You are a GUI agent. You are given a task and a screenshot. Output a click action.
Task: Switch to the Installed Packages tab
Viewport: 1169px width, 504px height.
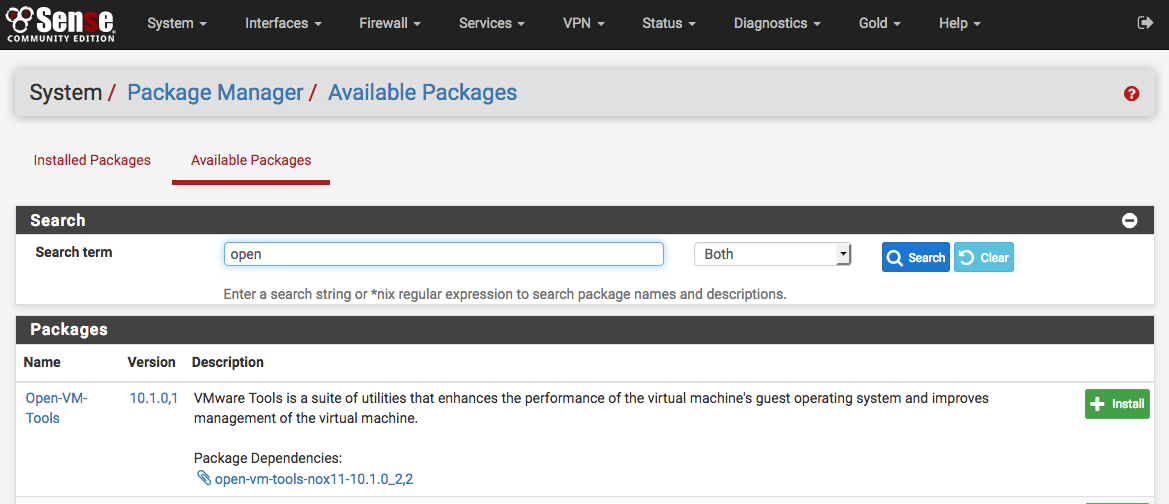[92, 160]
